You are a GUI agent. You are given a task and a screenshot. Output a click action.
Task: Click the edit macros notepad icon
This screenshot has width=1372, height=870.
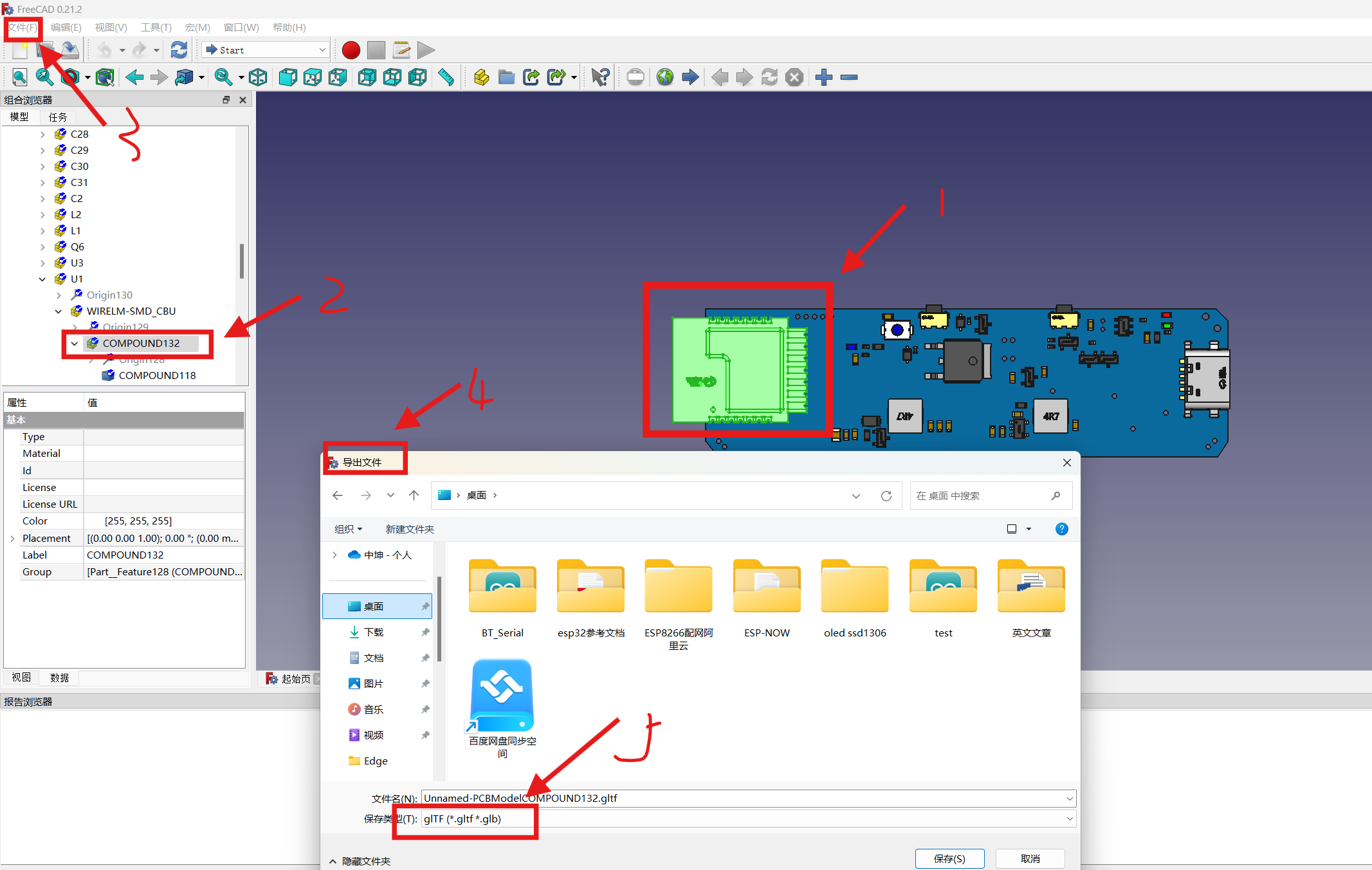(401, 50)
